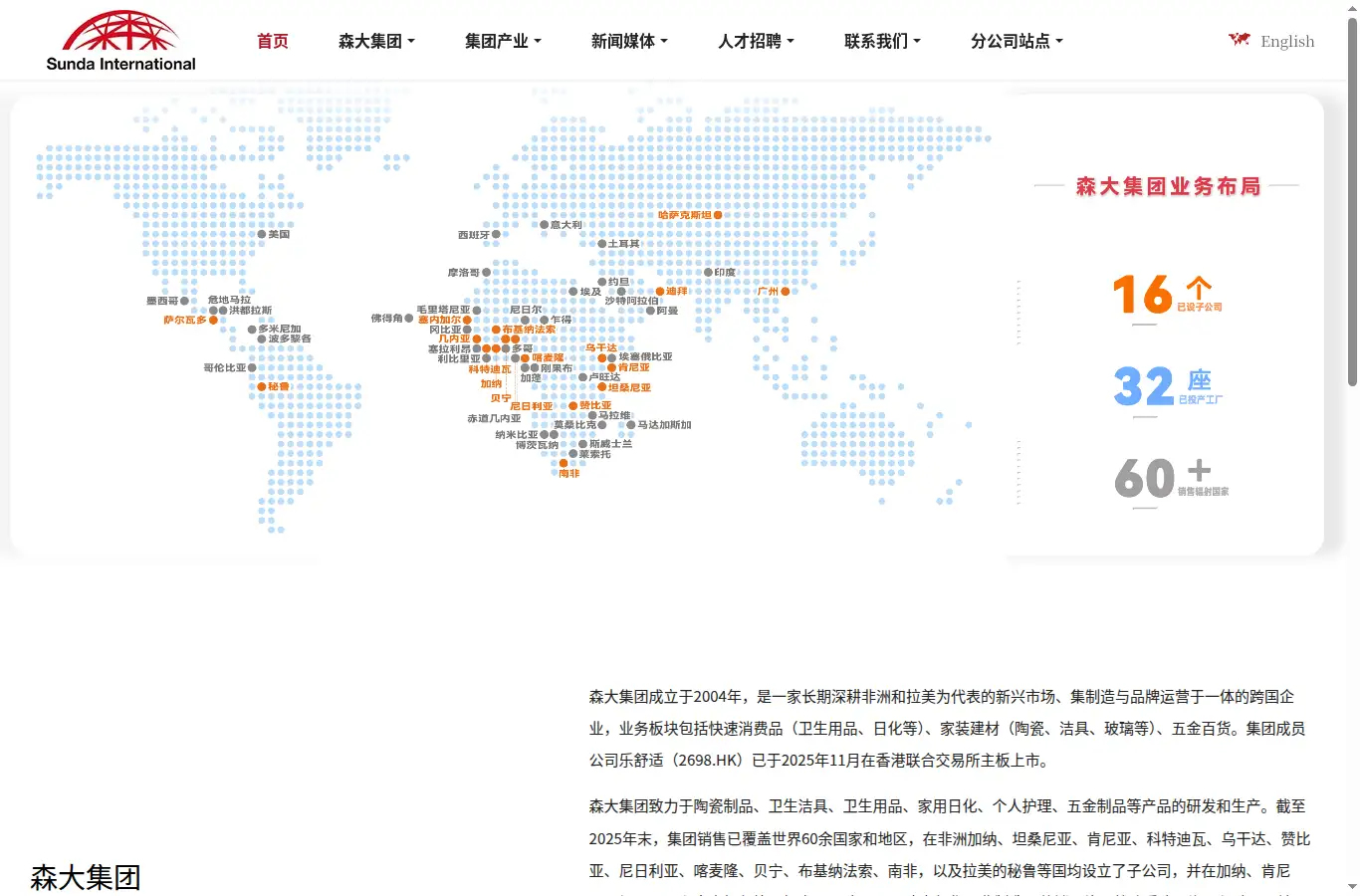Screen dimensions: 1360x896
Task: Click the 南非 orange map marker
Action: [564, 464]
